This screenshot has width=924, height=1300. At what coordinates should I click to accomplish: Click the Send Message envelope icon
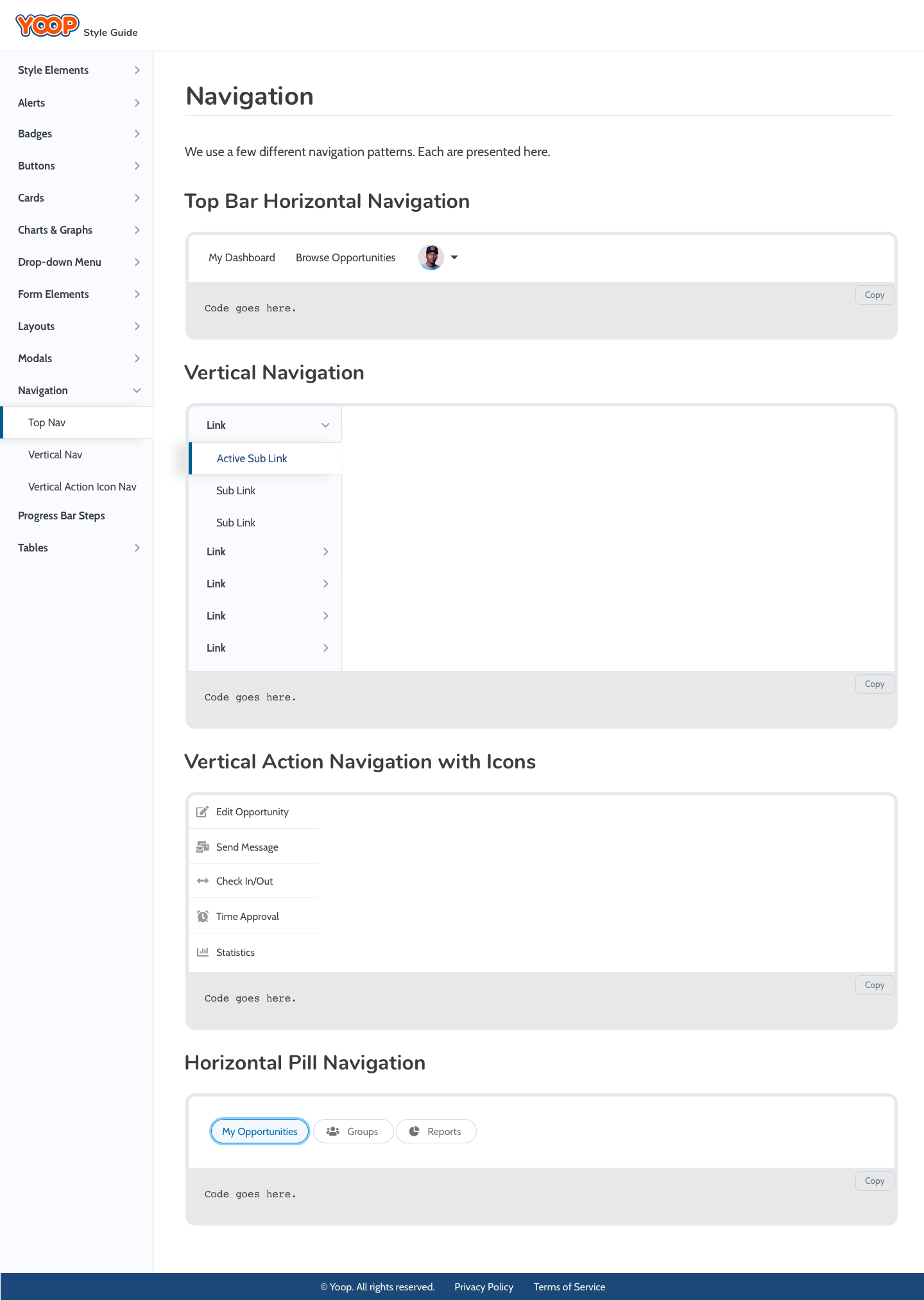(202, 847)
